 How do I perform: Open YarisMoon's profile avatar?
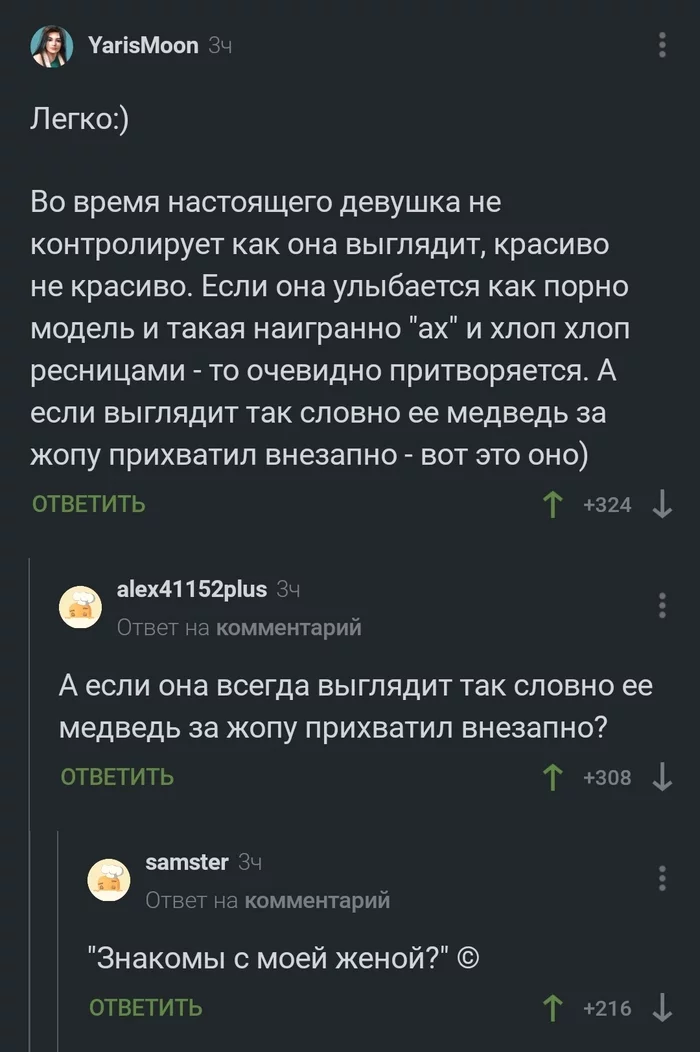coord(51,46)
